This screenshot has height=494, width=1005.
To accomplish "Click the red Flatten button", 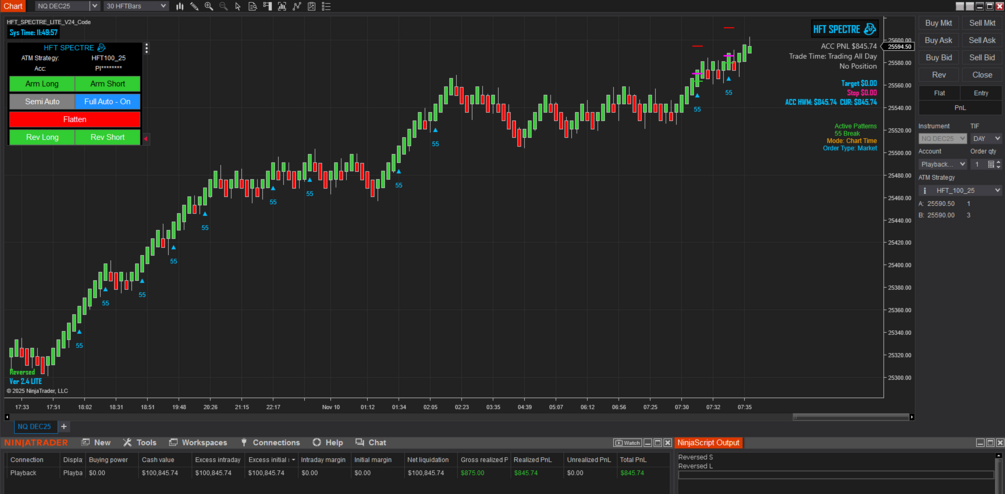I will point(75,119).
